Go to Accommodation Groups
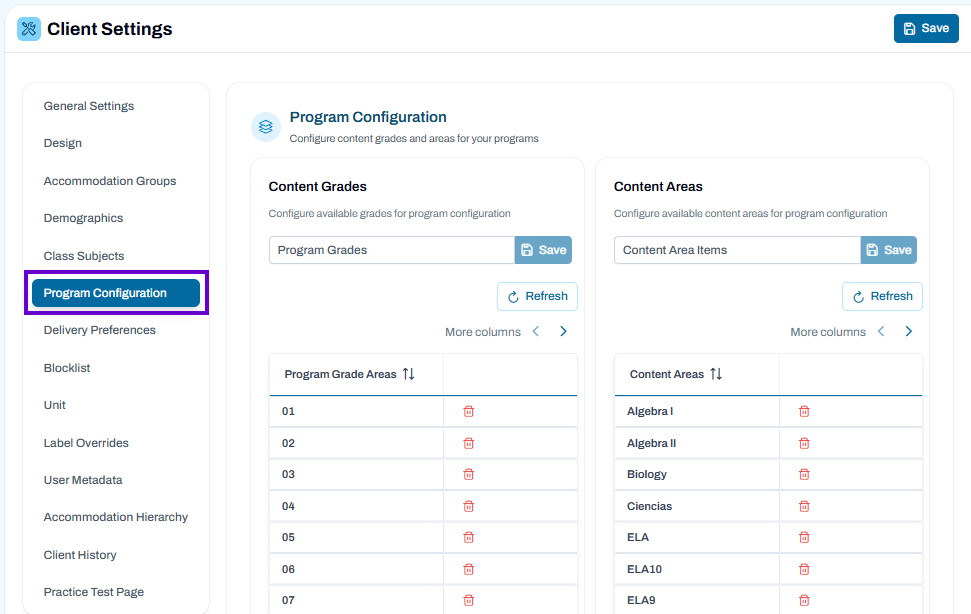 (110, 181)
